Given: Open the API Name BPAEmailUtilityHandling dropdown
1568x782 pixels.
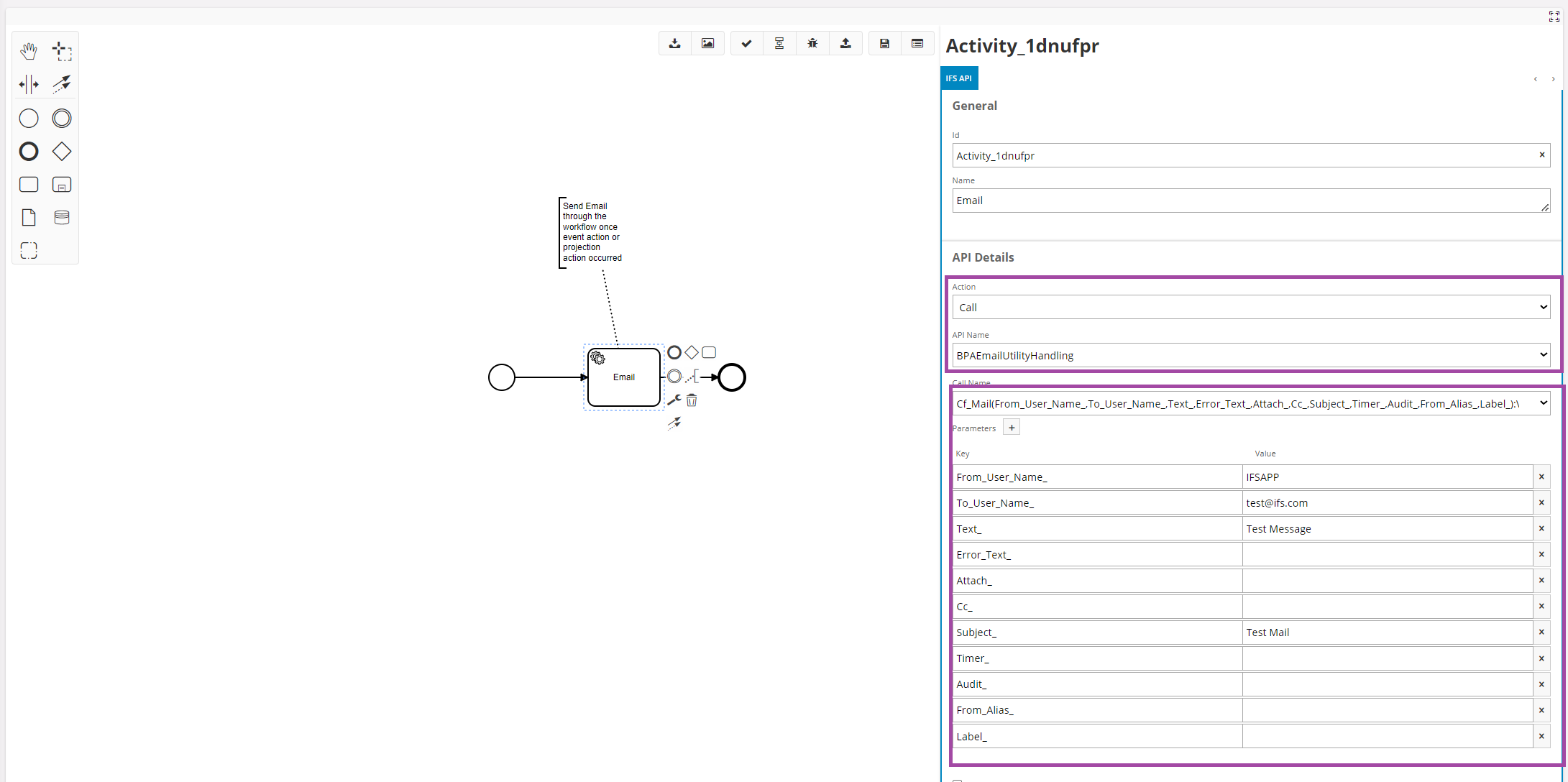Looking at the screenshot, I should (1250, 355).
